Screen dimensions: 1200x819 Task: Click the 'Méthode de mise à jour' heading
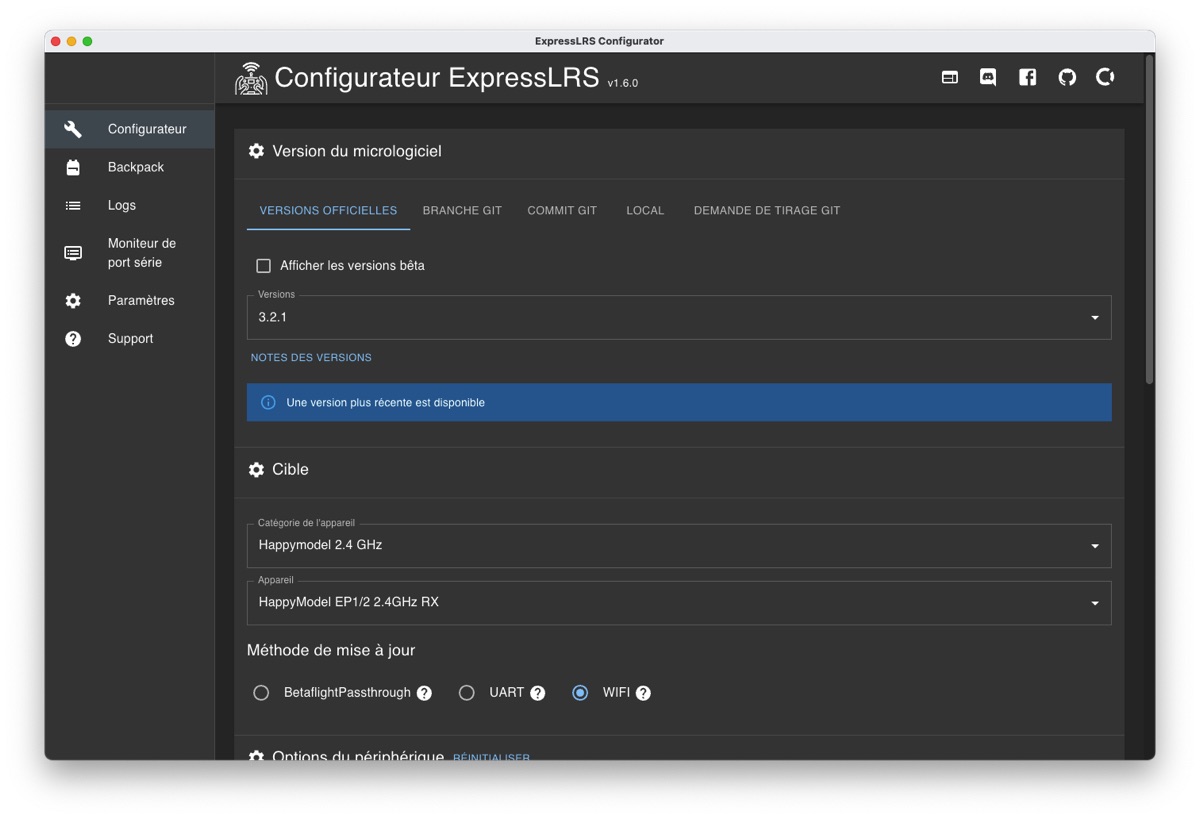tap(331, 650)
